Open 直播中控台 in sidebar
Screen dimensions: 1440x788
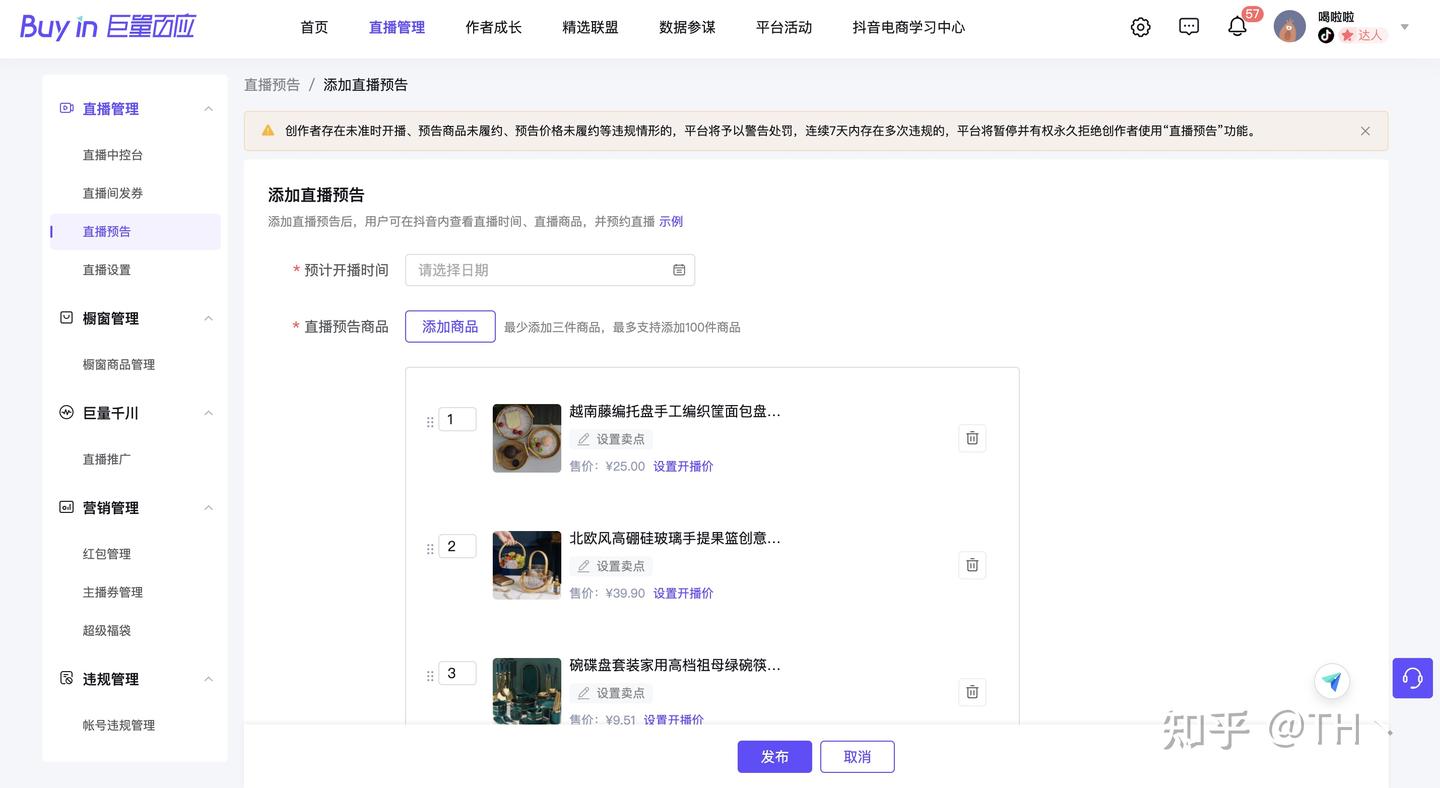[113, 155]
